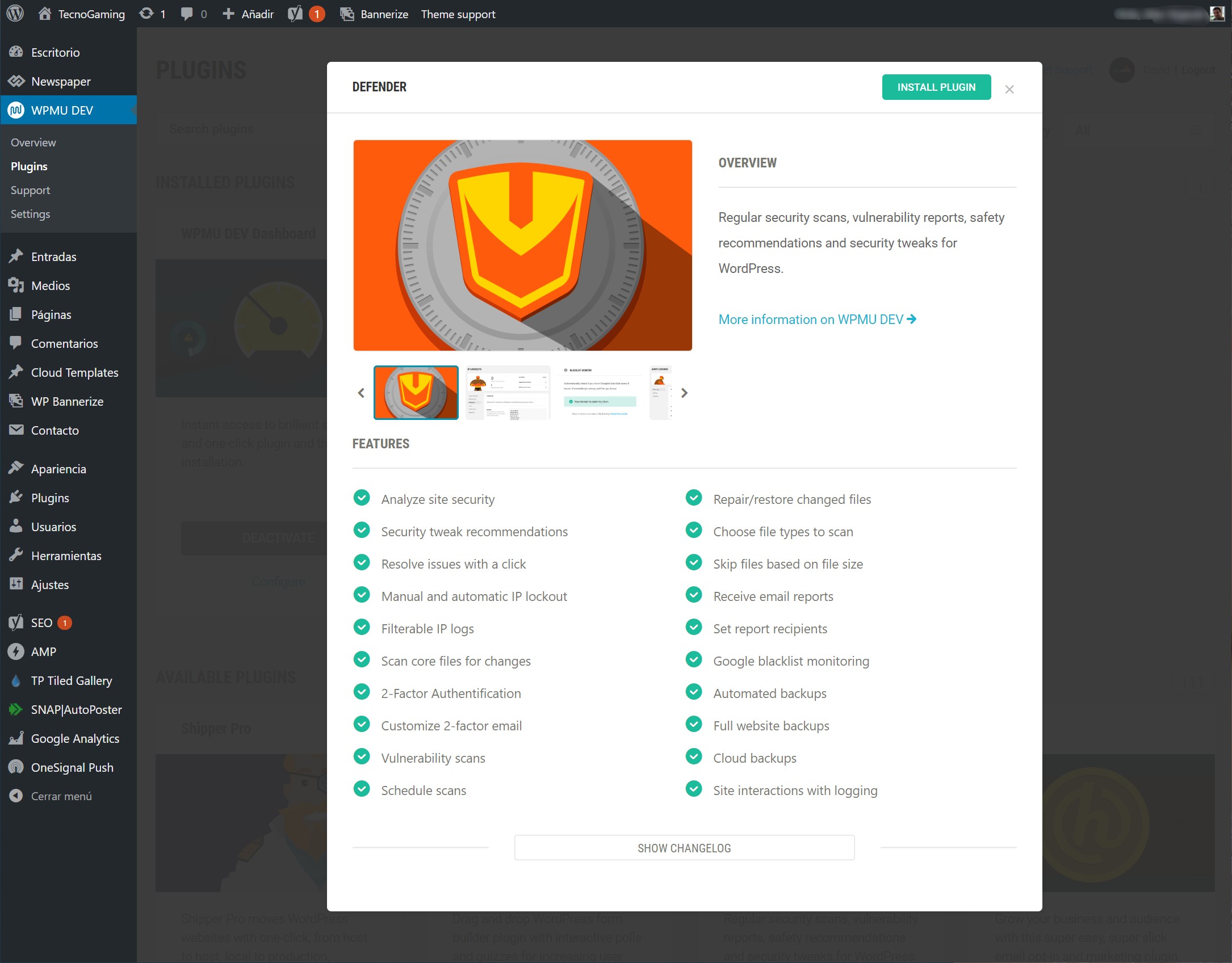
Task: Click Logout link in page header
Action: [1198, 70]
